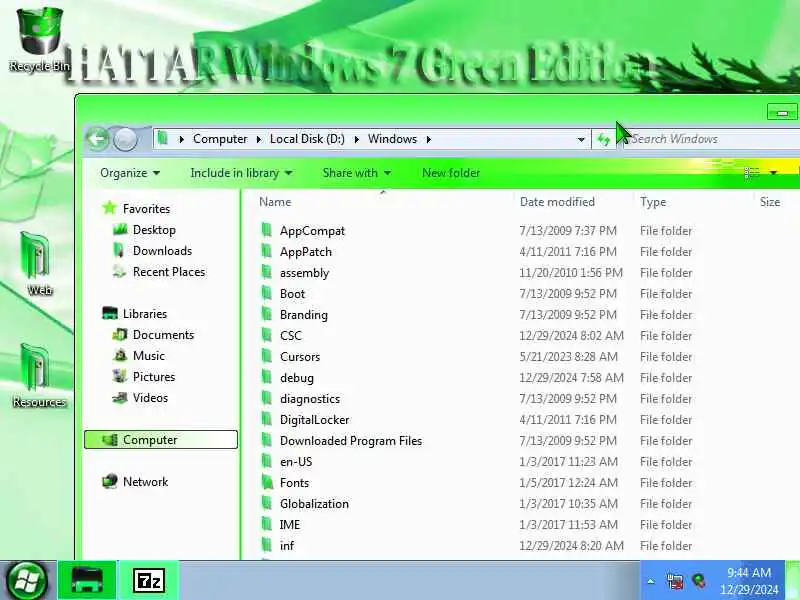Click the network tray icon with red X
The width and height of the screenshot is (800, 600).
point(675,581)
